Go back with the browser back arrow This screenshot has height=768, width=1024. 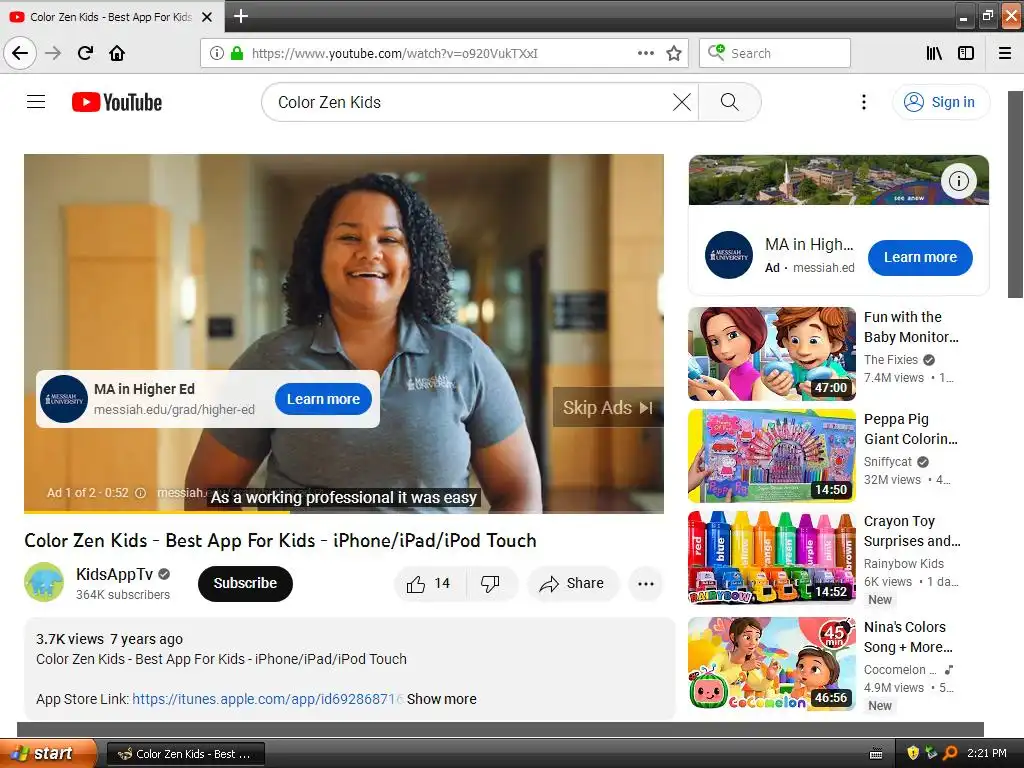point(20,53)
